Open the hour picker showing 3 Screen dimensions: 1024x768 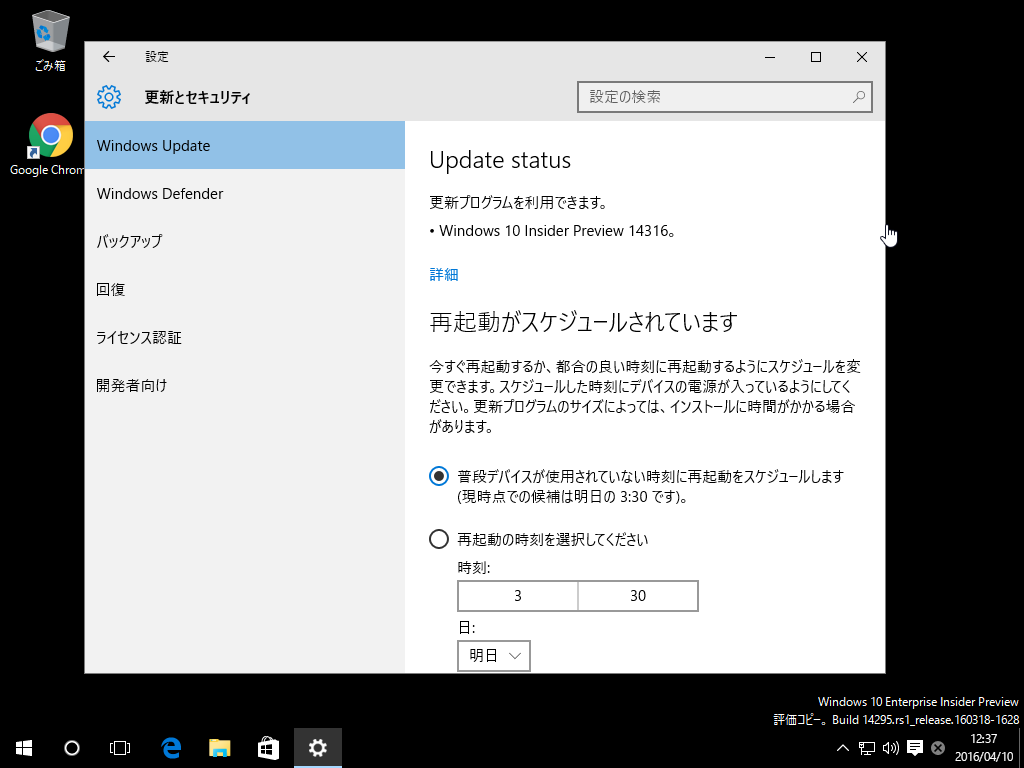(518, 596)
